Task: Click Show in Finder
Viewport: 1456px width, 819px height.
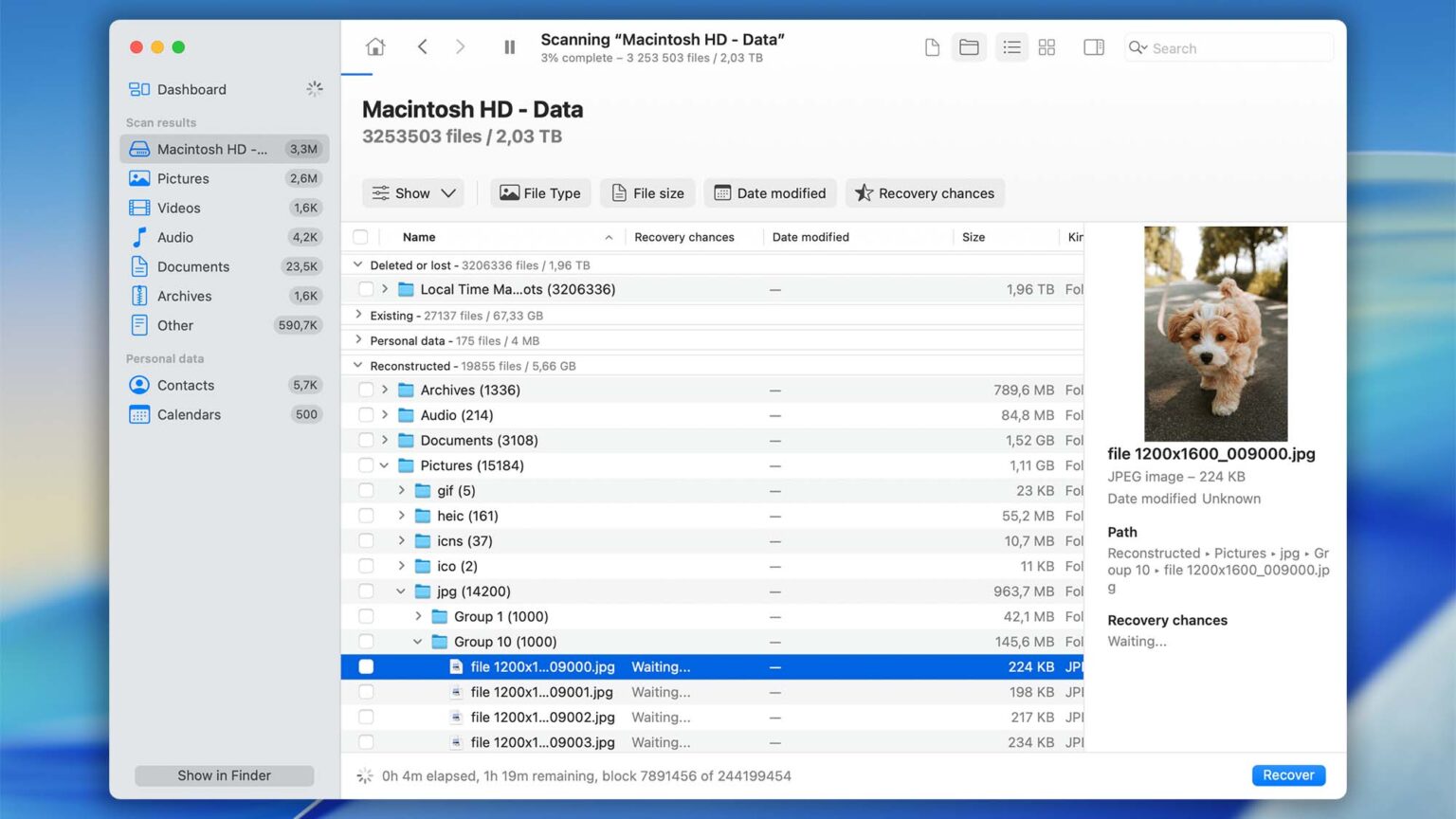Action: click(224, 774)
